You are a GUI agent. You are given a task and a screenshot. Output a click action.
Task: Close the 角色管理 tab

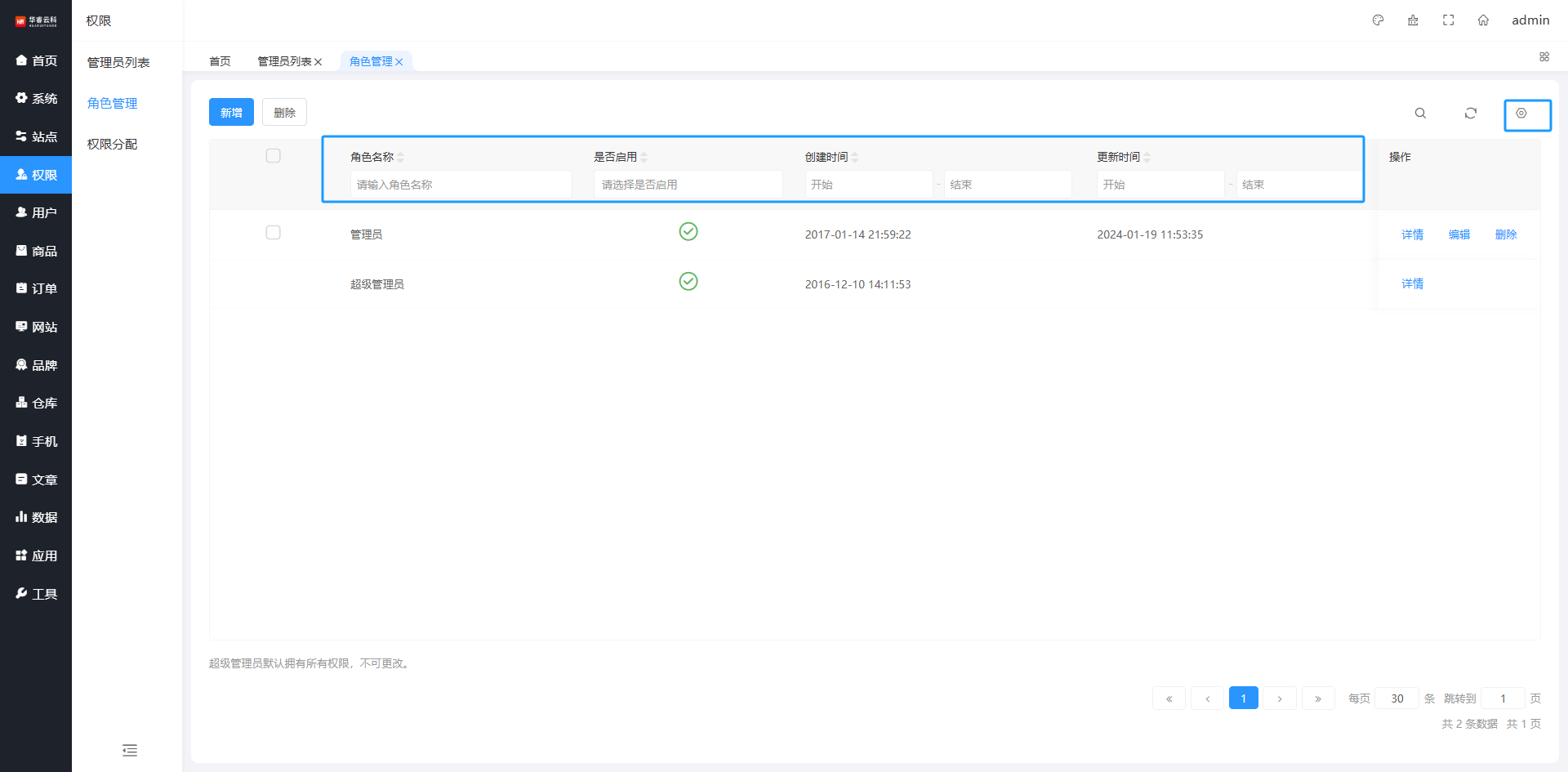point(399,62)
